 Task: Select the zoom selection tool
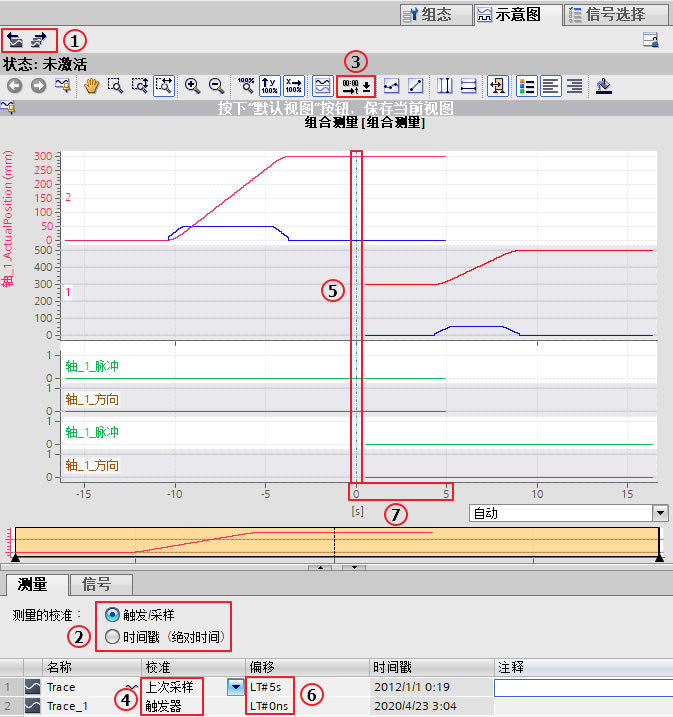[x=115, y=86]
